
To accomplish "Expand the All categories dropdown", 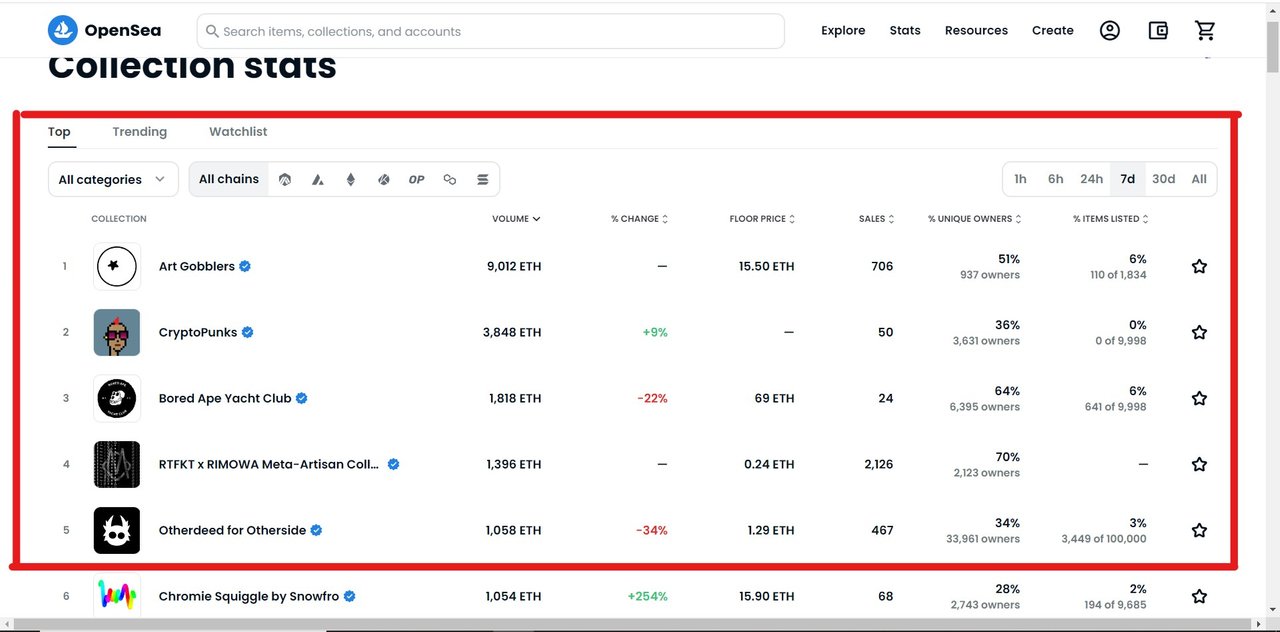I will 113,180.
